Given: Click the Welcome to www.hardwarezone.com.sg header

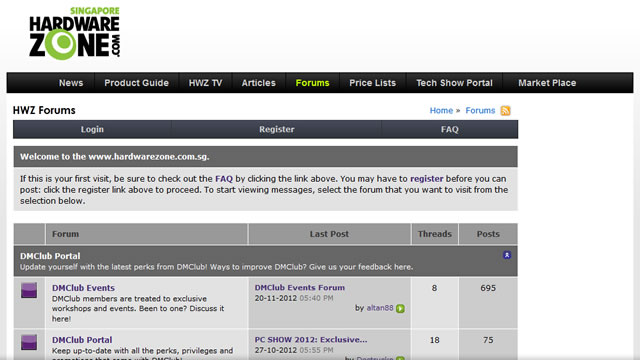Looking at the screenshot, I should click(265, 157).
